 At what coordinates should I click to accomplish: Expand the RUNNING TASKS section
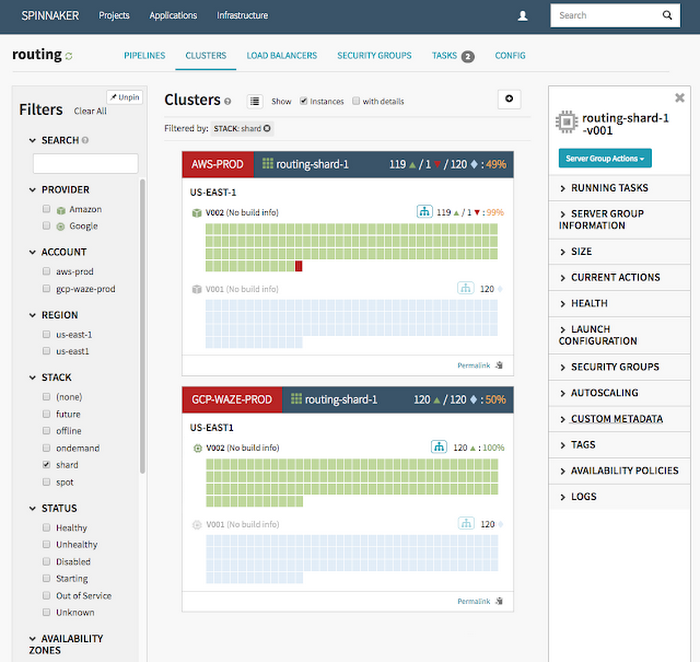[x=619, y=188]
